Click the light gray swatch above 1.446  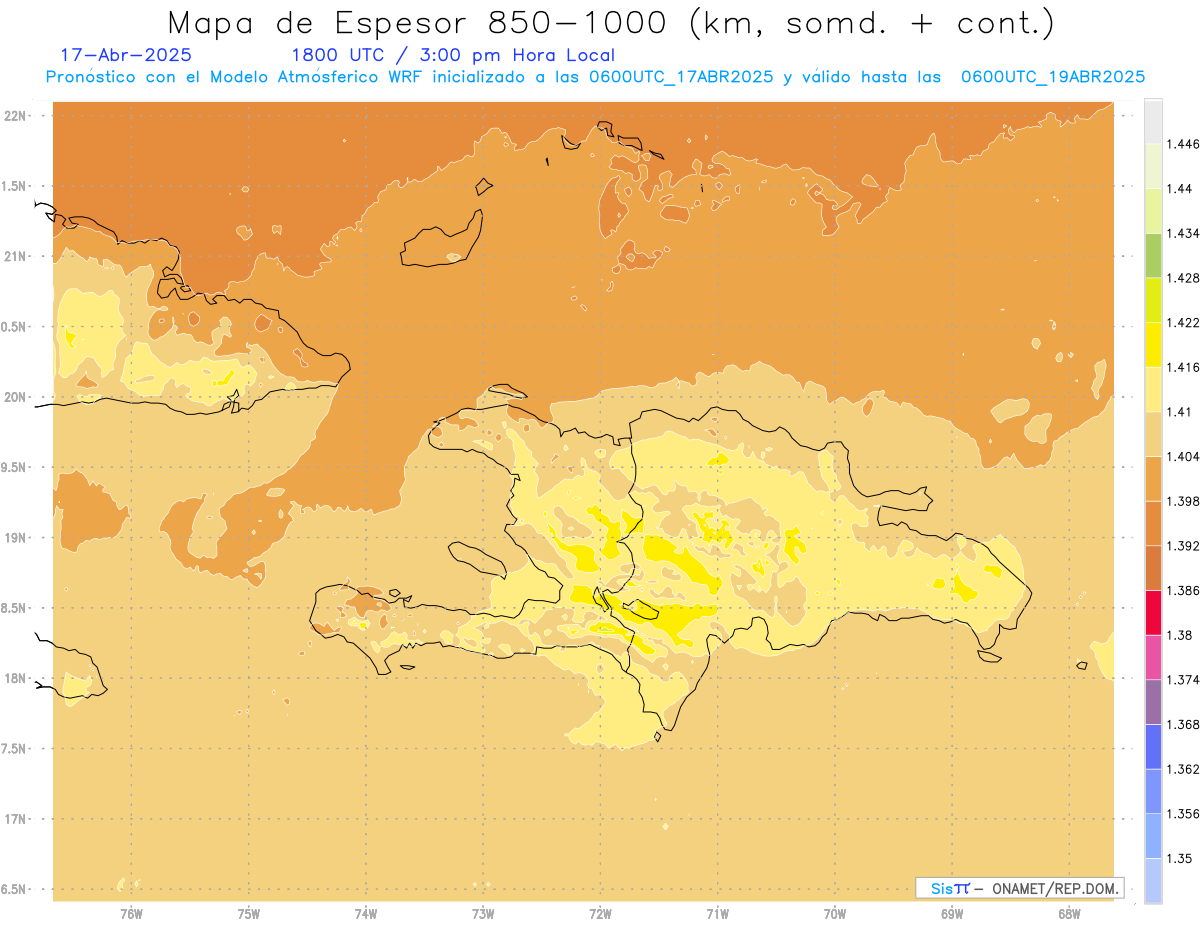click(1153, 121)
